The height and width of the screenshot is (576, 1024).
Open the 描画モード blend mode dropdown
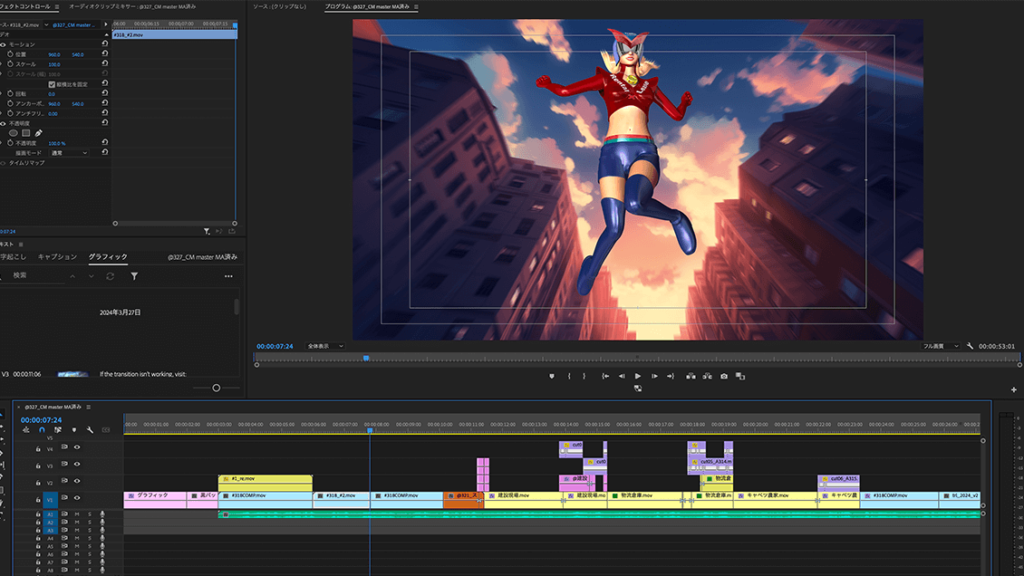[x=70, y=153]
